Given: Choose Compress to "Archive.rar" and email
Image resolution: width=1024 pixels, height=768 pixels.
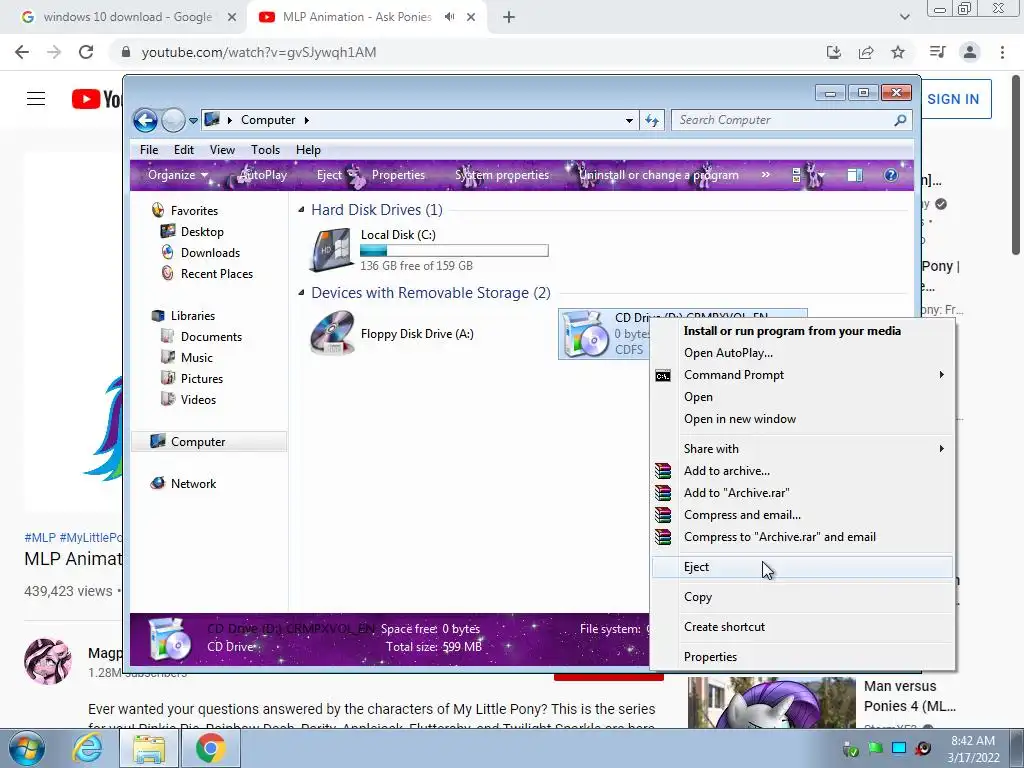Looking at the screenshot, I should click(780, 537).
